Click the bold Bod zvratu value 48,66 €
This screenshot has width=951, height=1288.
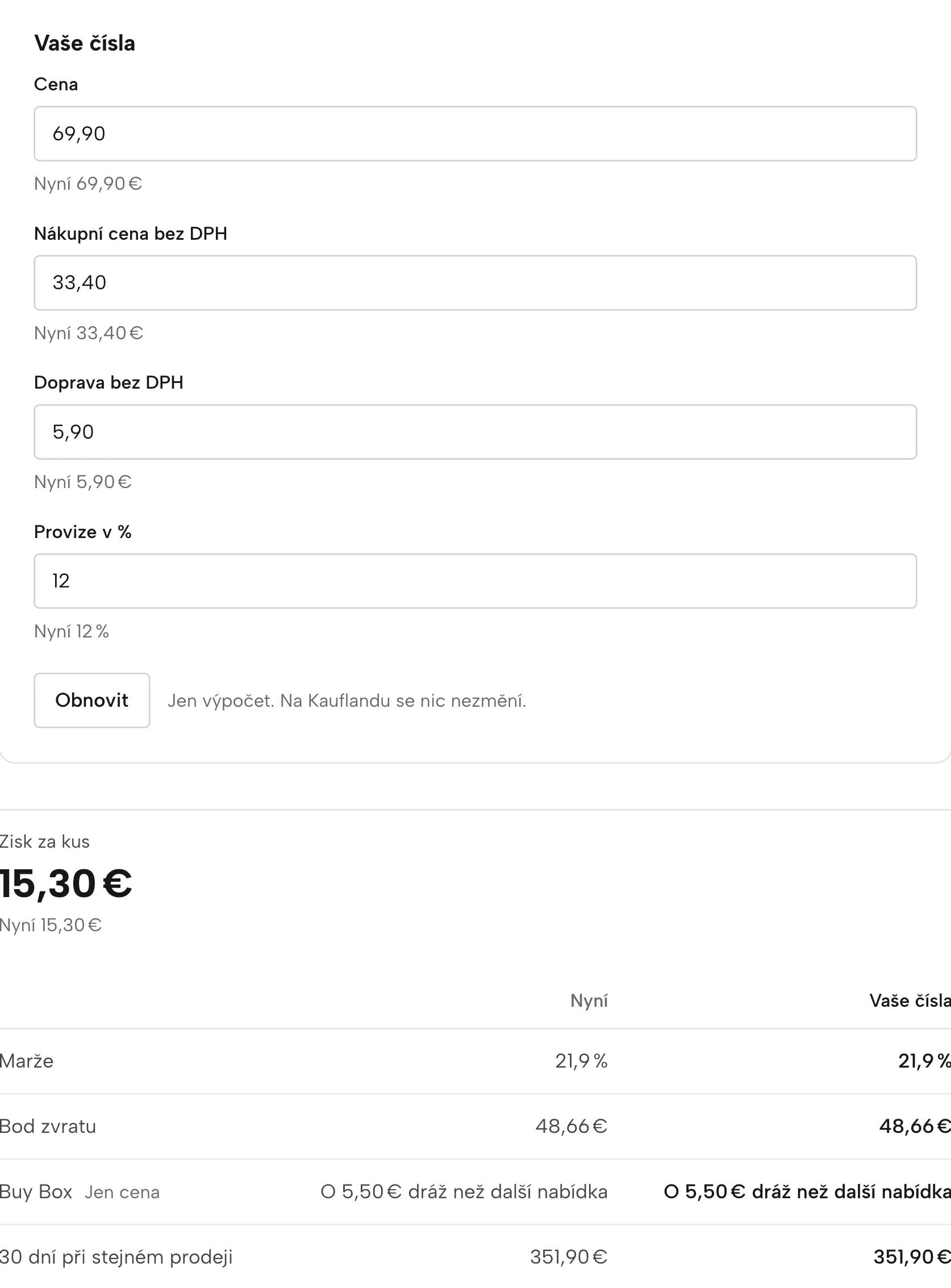(915, 1126)
